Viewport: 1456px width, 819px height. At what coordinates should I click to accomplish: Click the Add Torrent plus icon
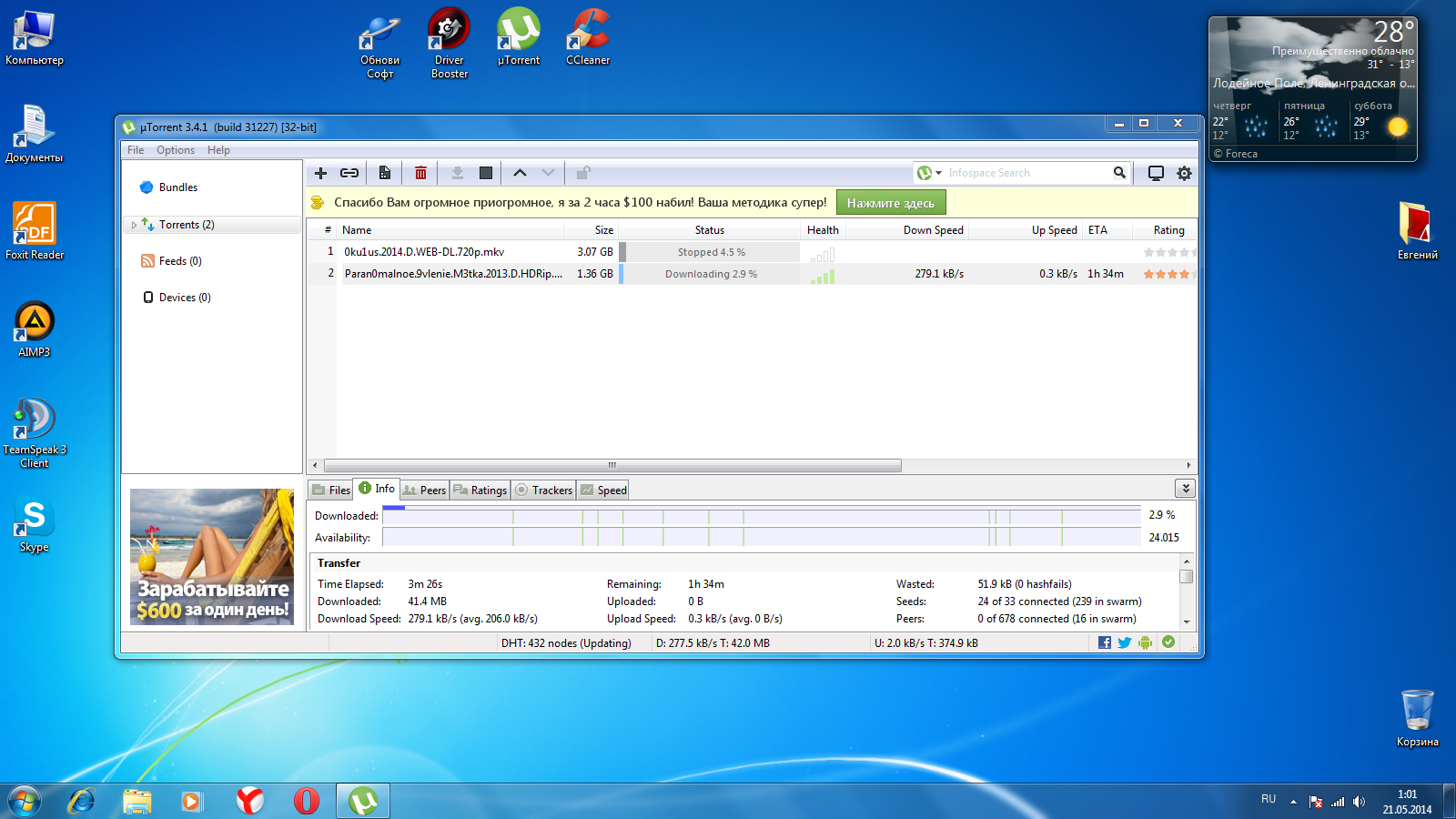tap(320, 173)
